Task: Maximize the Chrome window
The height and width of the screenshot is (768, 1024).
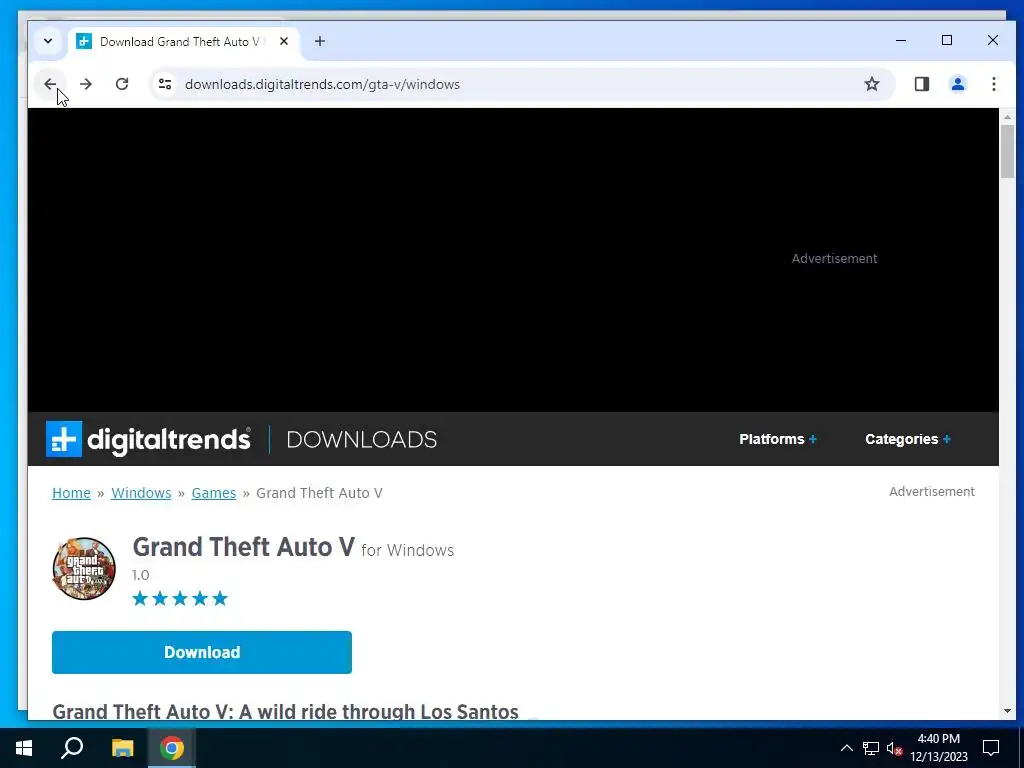Action: [947, 40]
